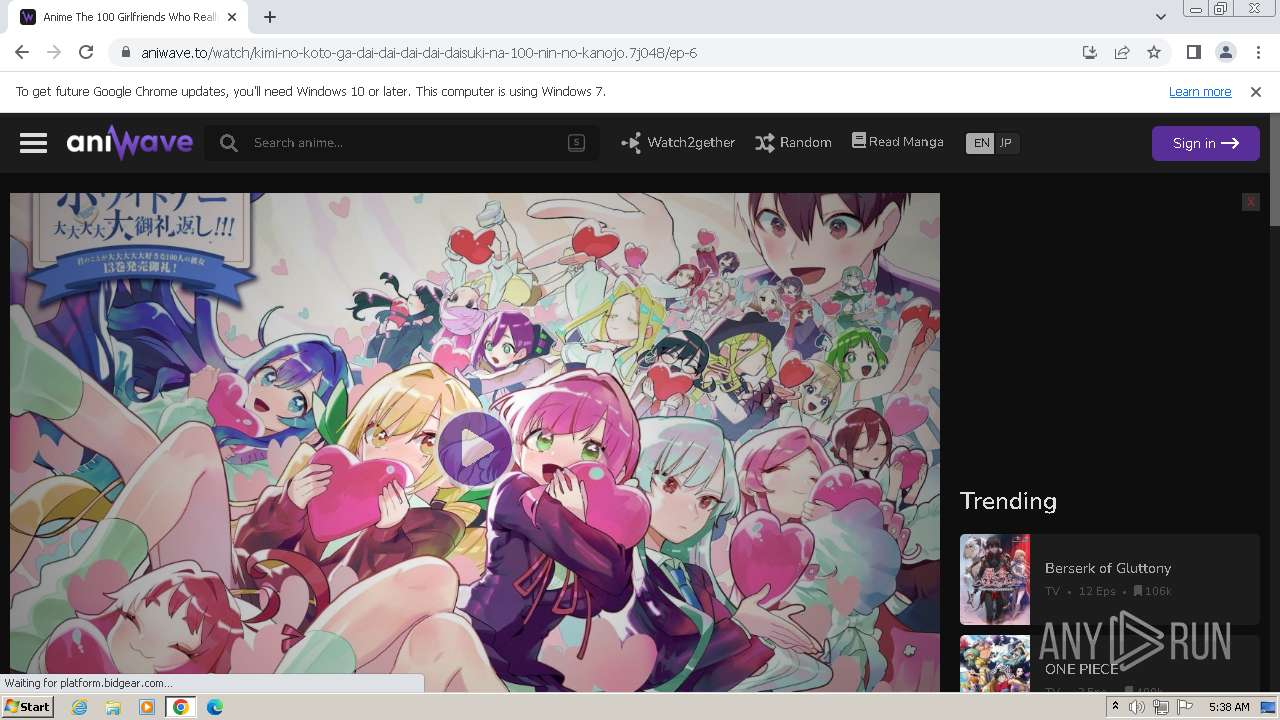View site information lock icon
Image resolution: width=1280 pixels, height=720 pixels.
click(x=125, y=53)
